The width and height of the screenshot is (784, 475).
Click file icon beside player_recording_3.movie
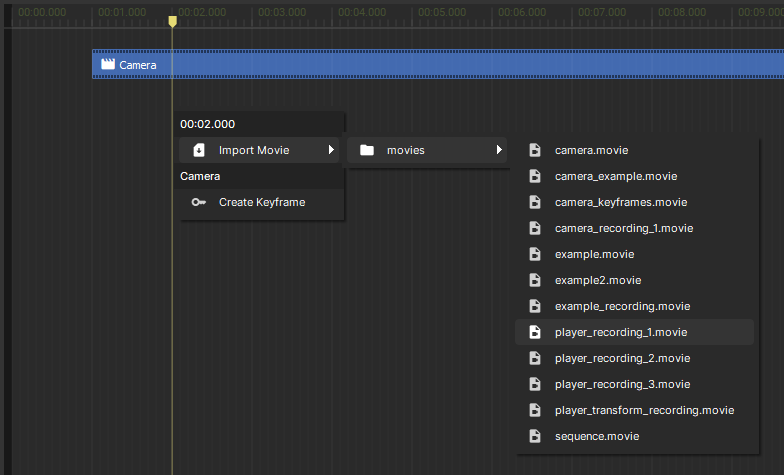534,384
